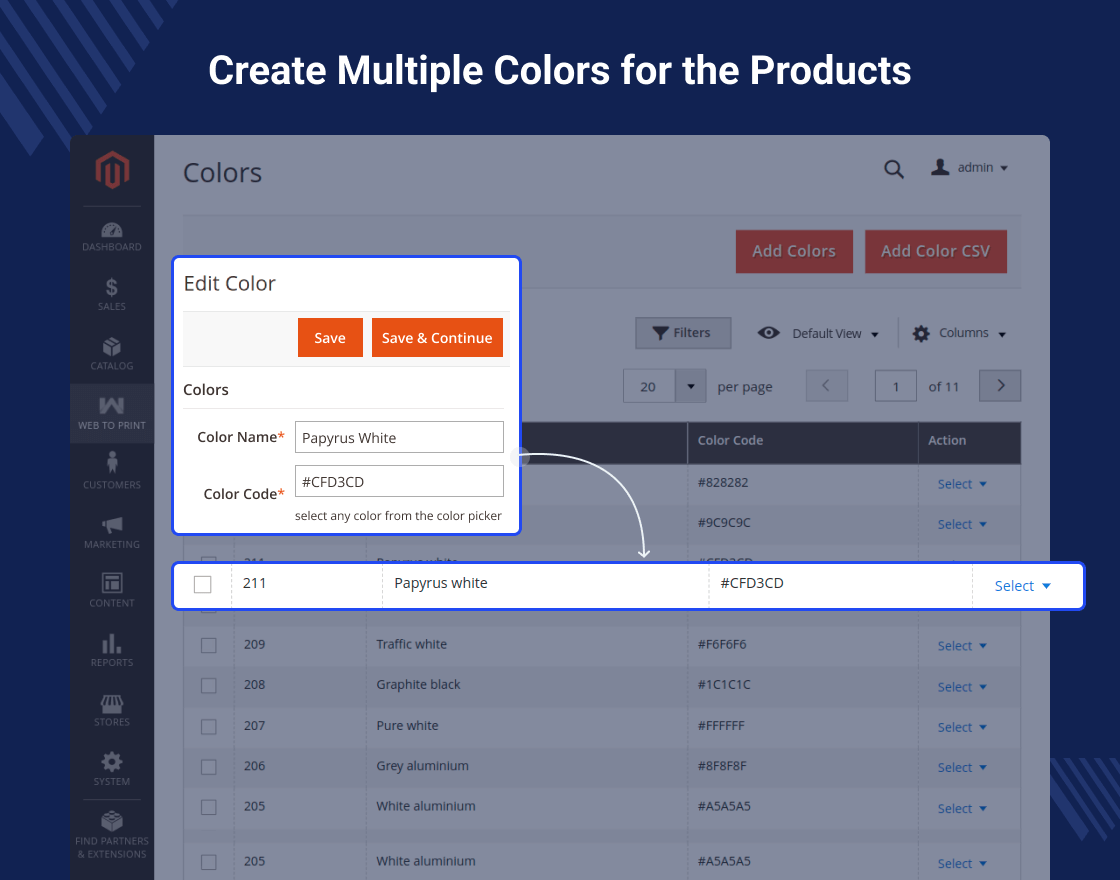Click the Color Name input field

(399, 437)
